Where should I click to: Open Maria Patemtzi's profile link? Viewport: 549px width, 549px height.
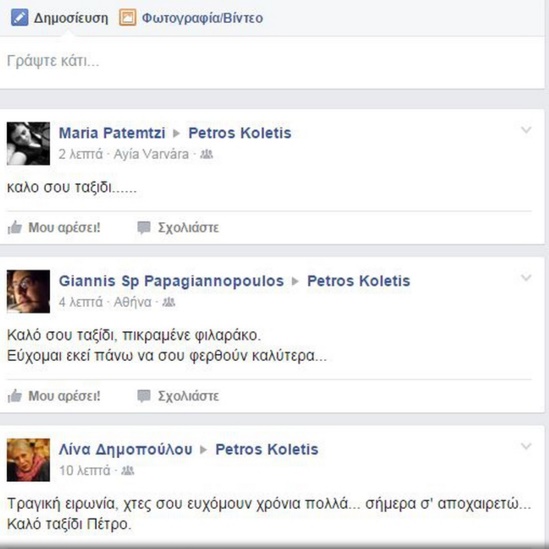112,133
